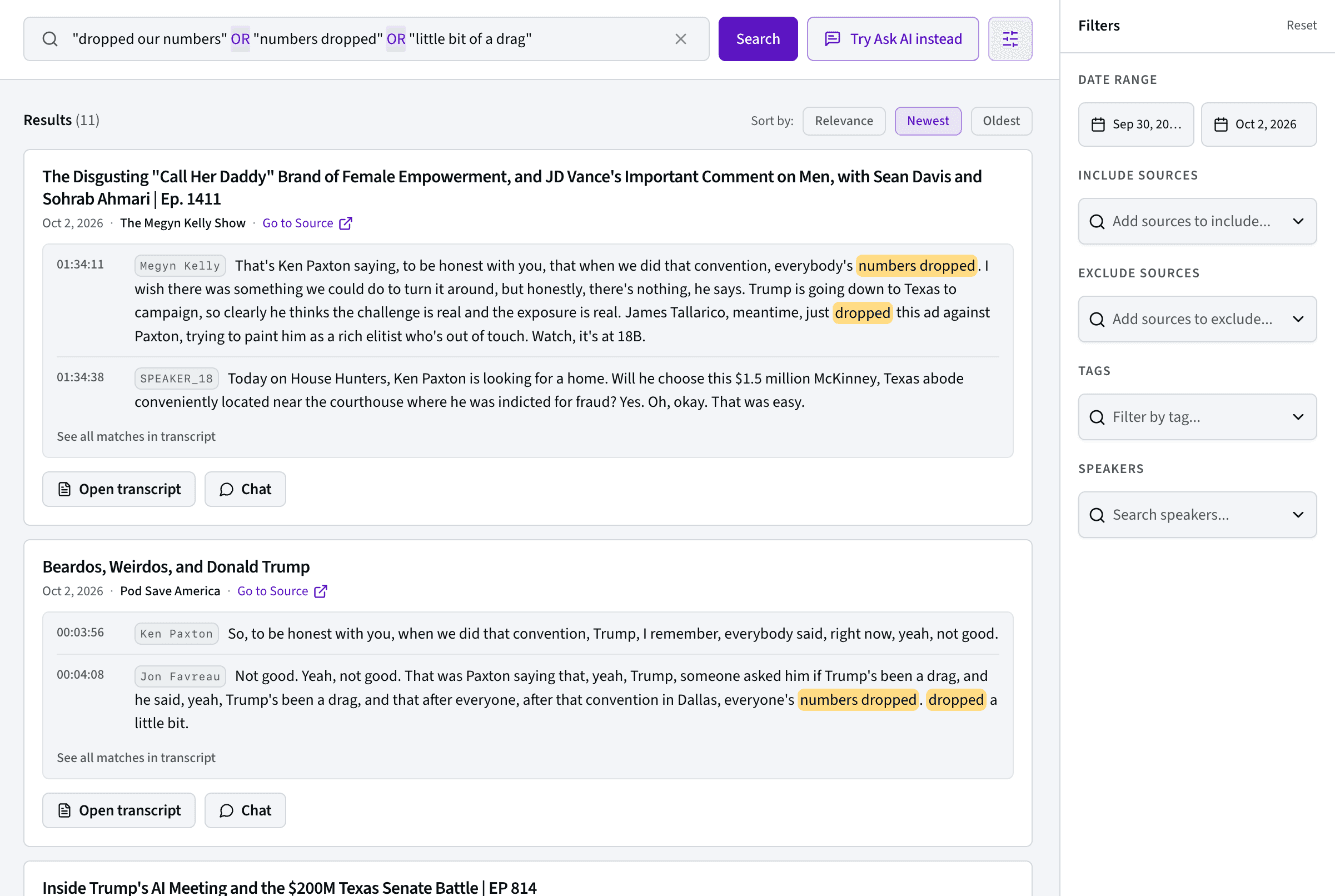This screenshot has width=1335, height=896.
Task: Click the 01:34:11 timestamp
Action: pos(80,265)
